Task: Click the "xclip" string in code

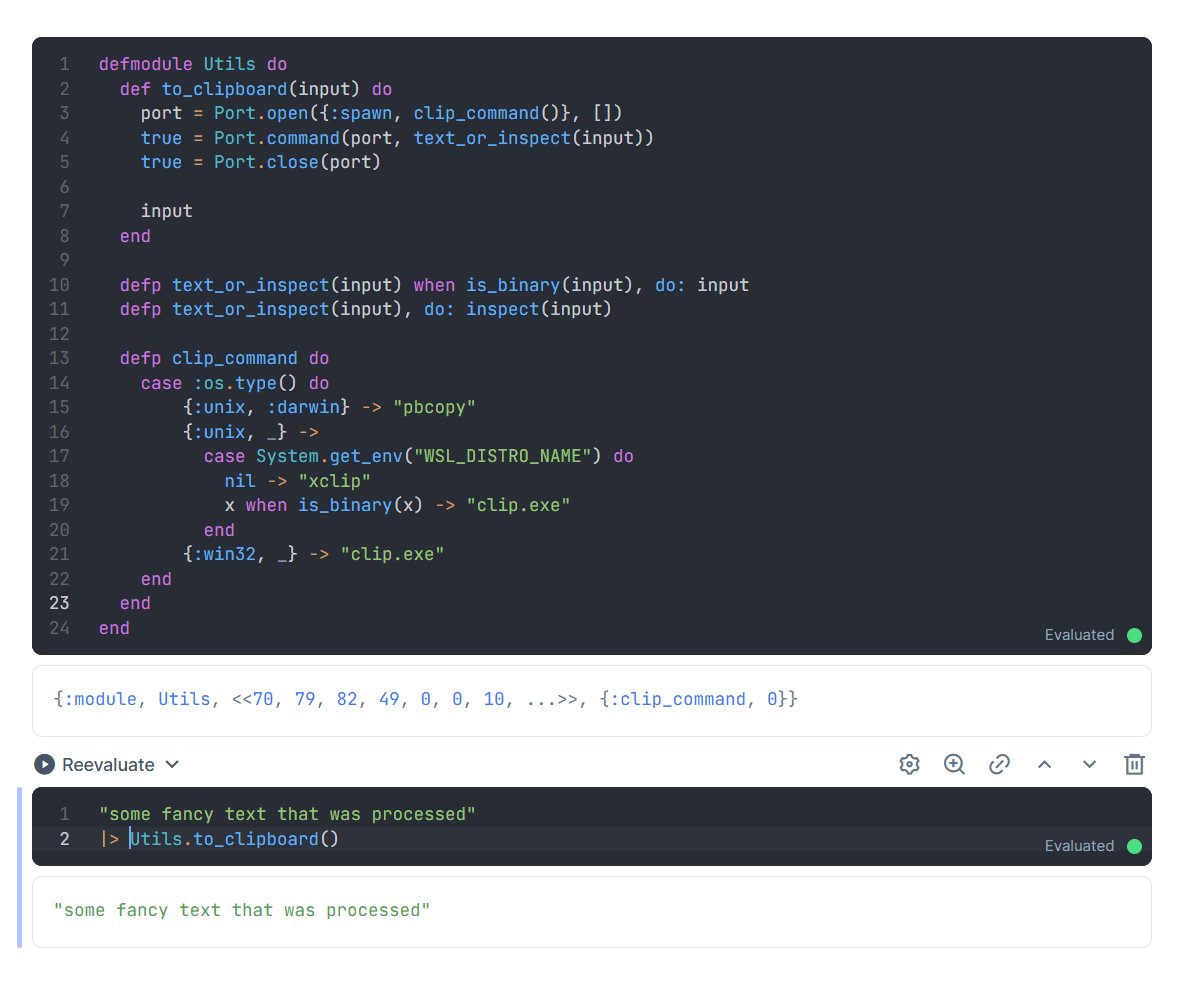Action: pyautogui.click(x=334, y=481)
